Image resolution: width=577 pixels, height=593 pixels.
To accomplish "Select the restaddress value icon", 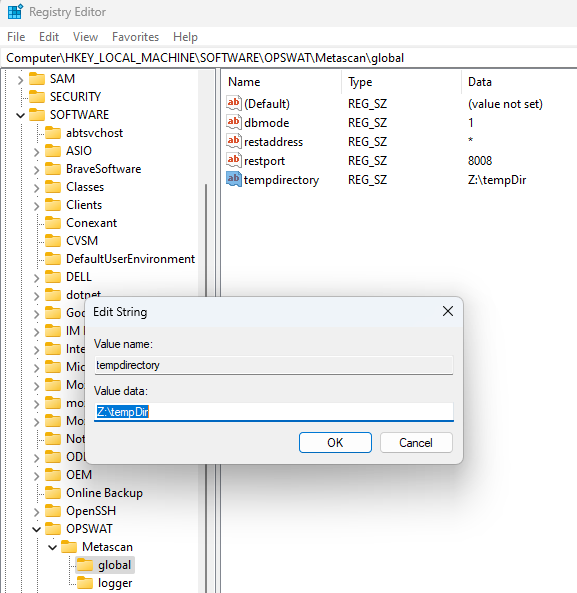I will (x=234, y=141).
